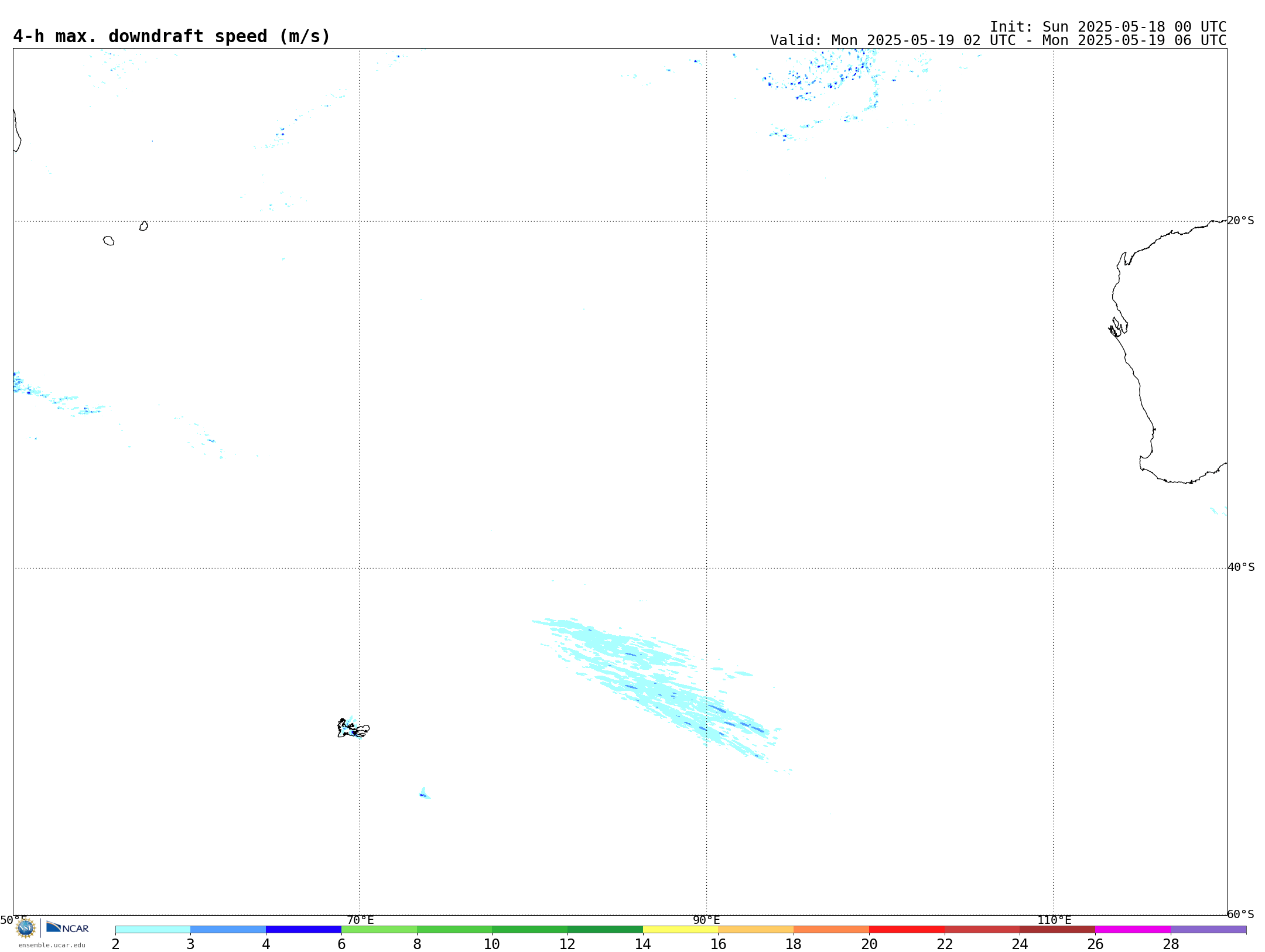Click the light green 6-8 m/s swatch
Screen dimensions: 1265x952
pos(379,930)
